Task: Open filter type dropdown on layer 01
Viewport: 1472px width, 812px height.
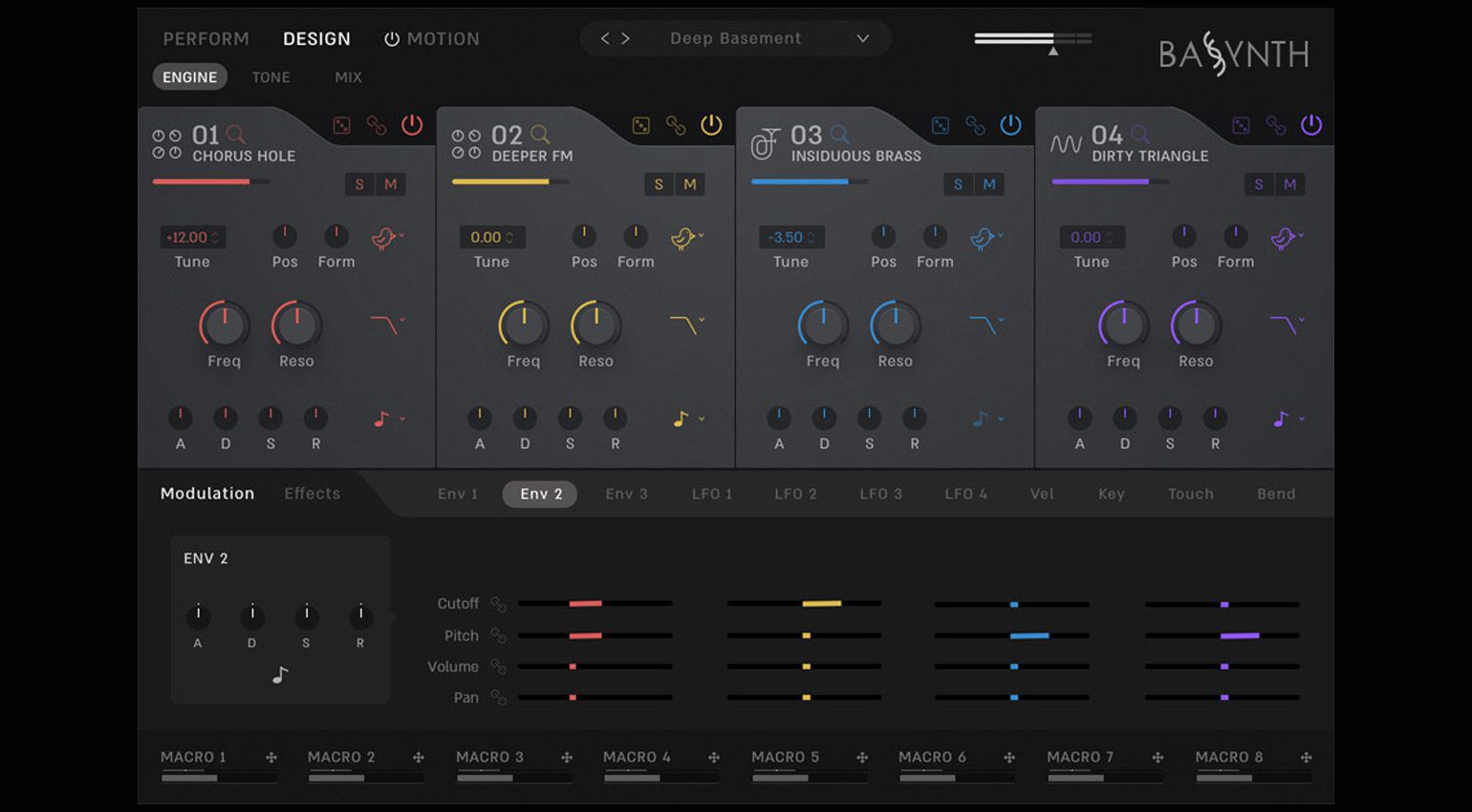Action: (387, 325)
